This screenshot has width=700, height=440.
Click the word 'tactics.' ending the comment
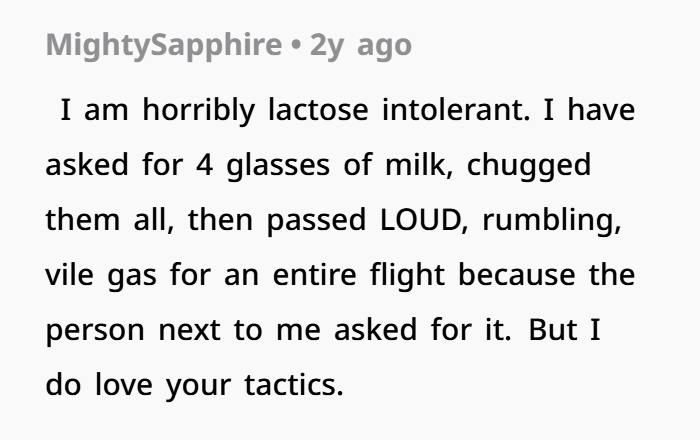[294, 385]
